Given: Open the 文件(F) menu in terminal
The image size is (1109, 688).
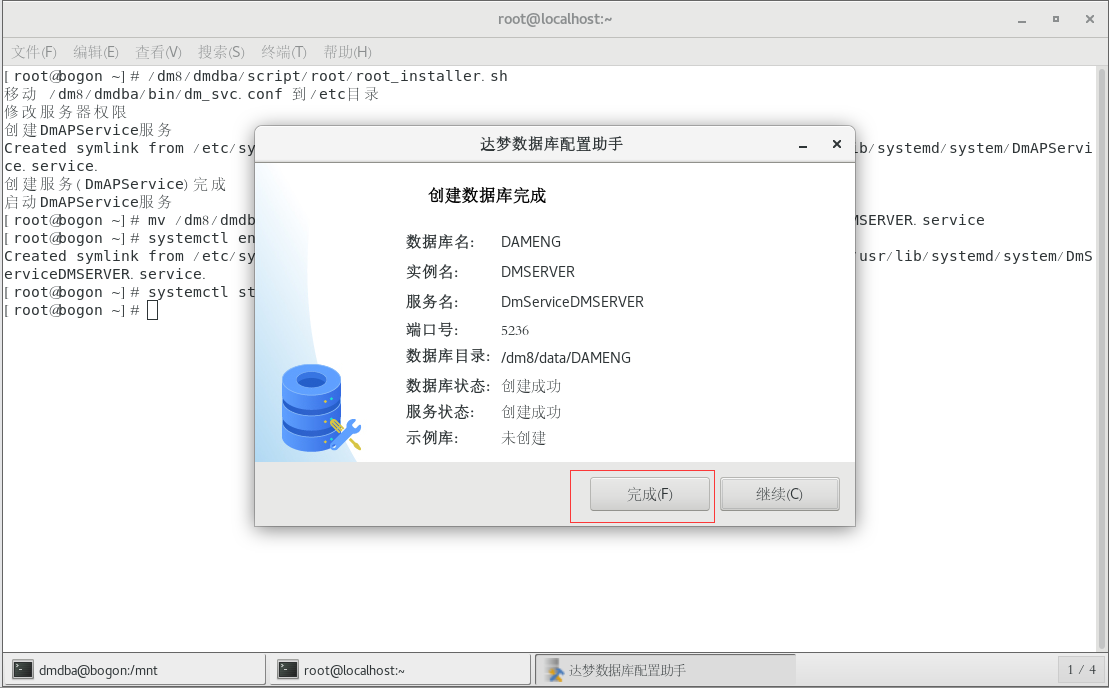Looking at the screenshot, I should [x=34, y=52].
